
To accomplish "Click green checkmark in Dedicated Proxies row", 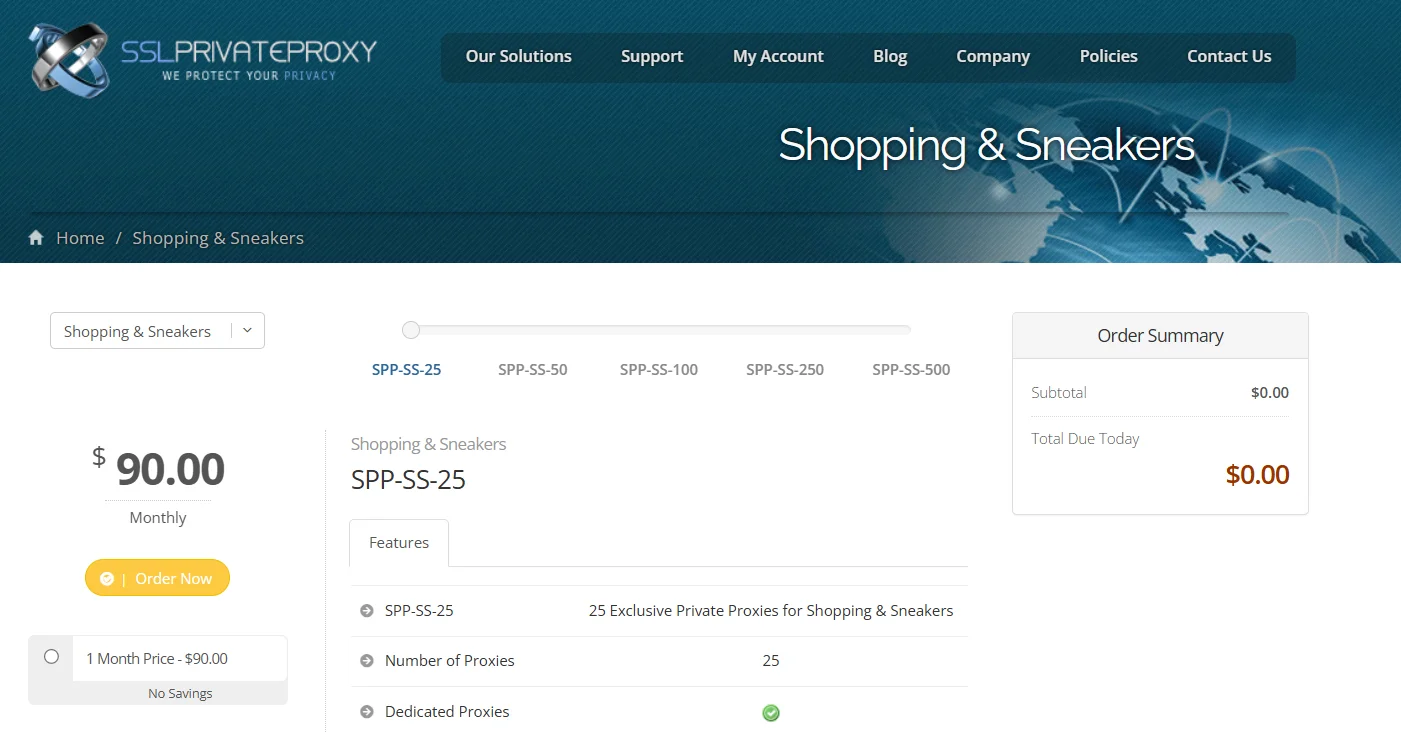I will click(771, 713).
